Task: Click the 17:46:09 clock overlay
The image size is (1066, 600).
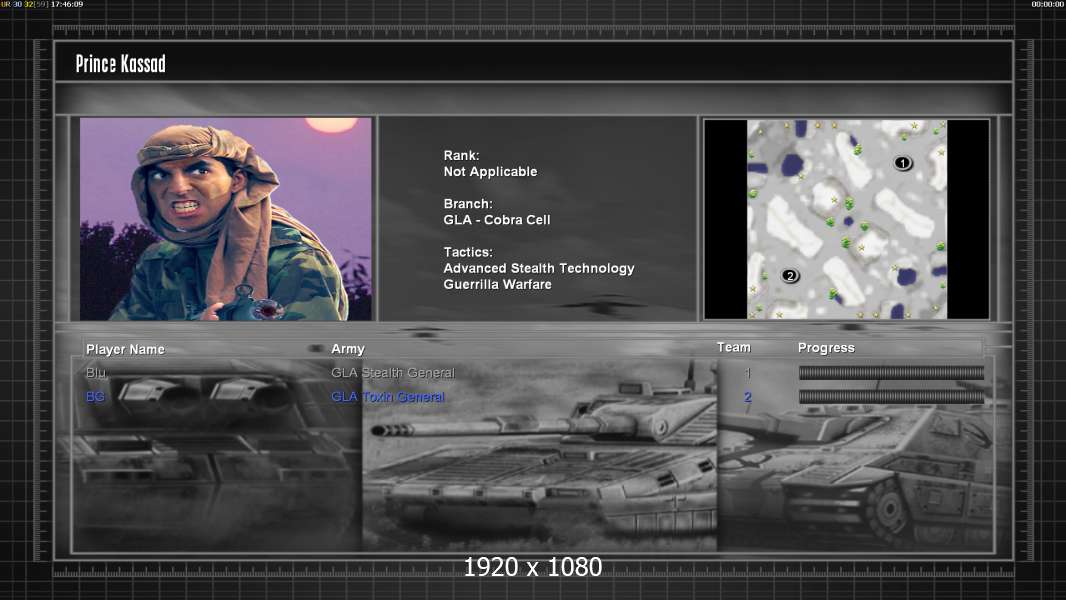Action: [67, 4]
